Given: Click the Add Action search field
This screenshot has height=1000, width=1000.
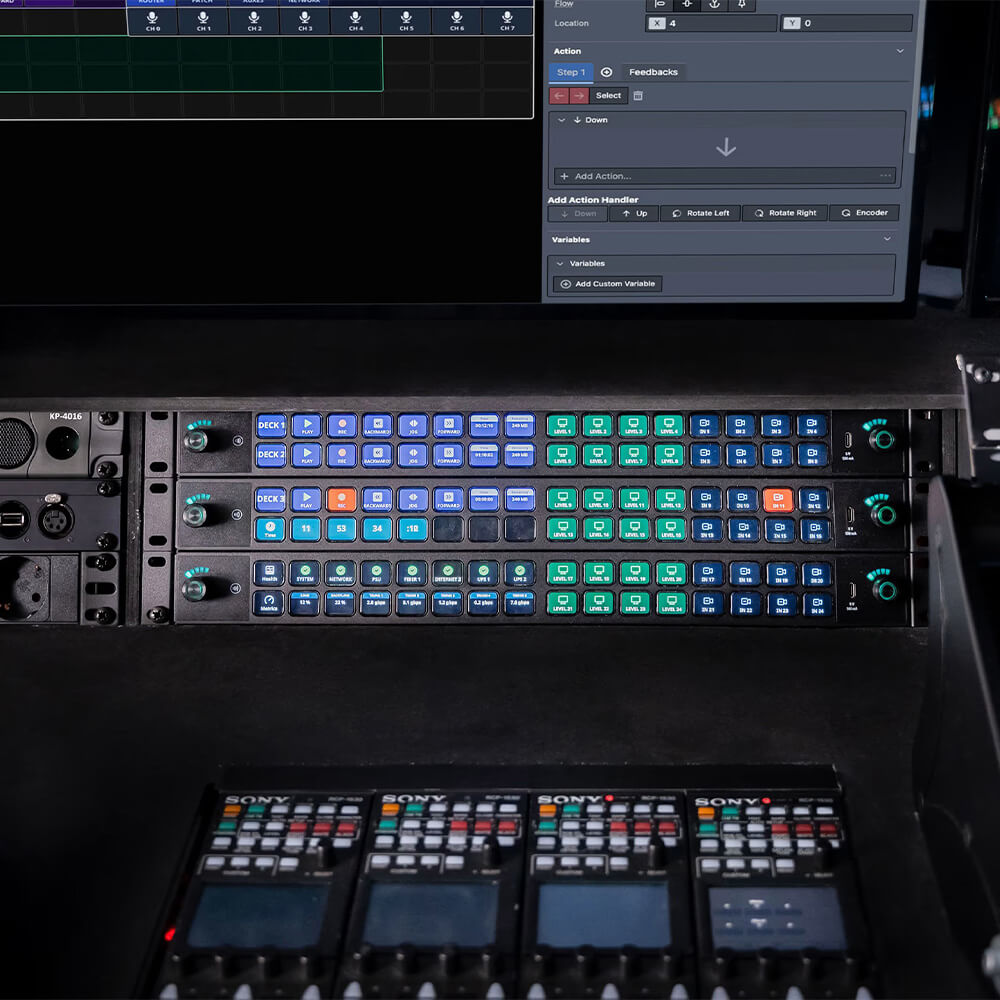Looking at the screenshot, I should pyautogui.click(x=720, y=176).
